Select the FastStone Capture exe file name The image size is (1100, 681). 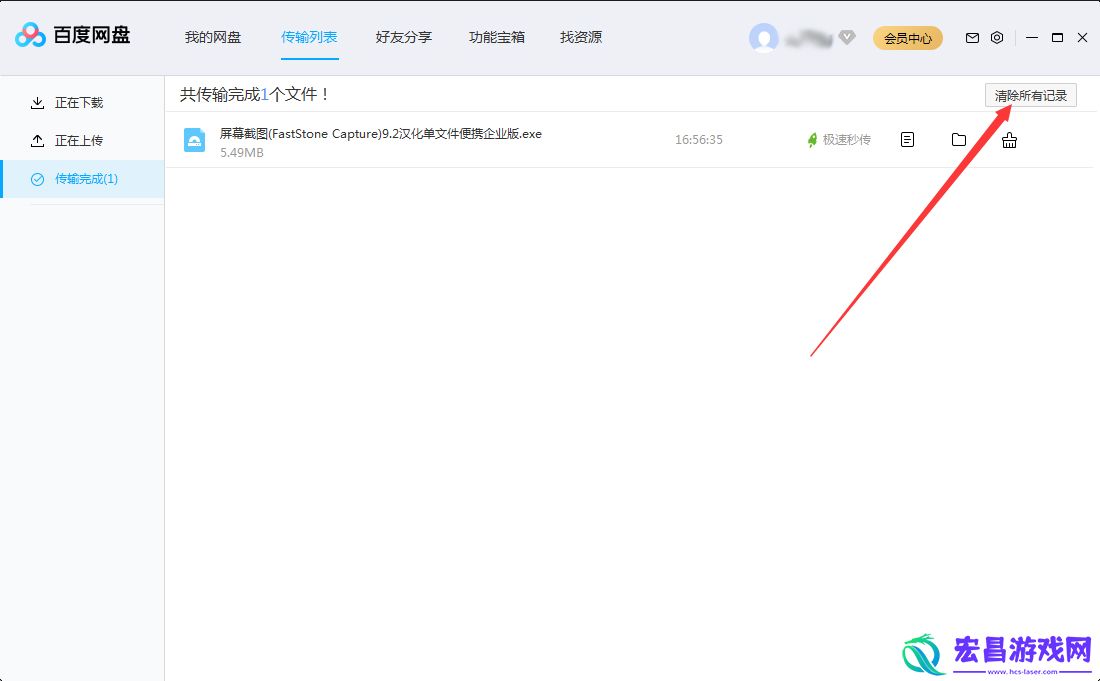(381, 133)
